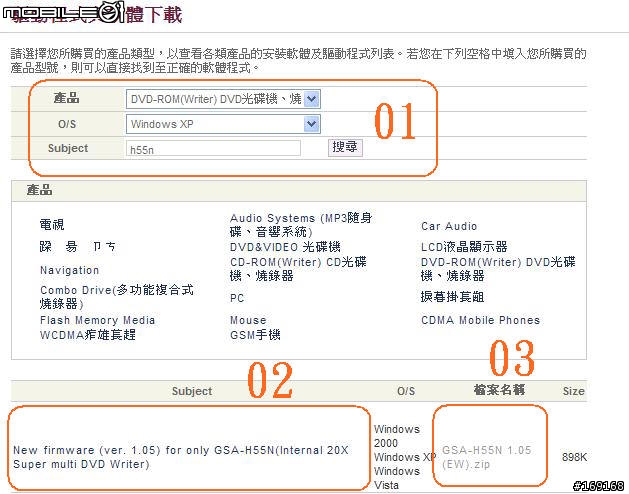
Task: Open the Combo Drive(多功能複合式燒錄器) category
Action: coord(116,297)
